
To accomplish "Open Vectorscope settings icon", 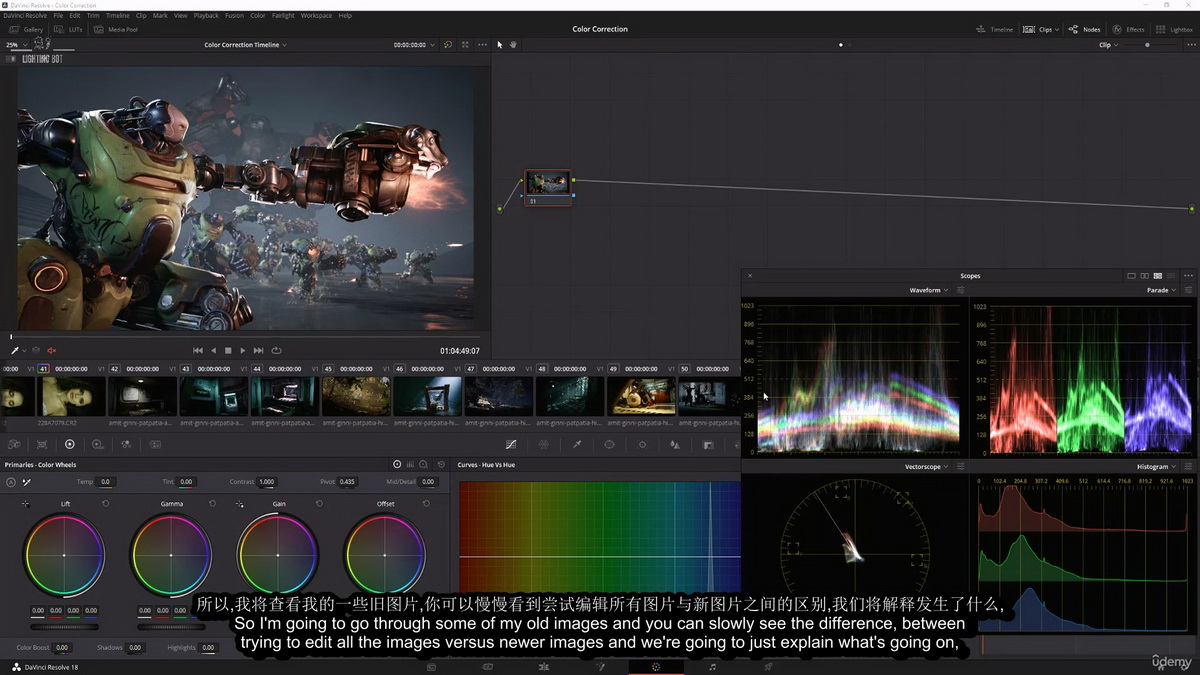I will coord(960,467).
